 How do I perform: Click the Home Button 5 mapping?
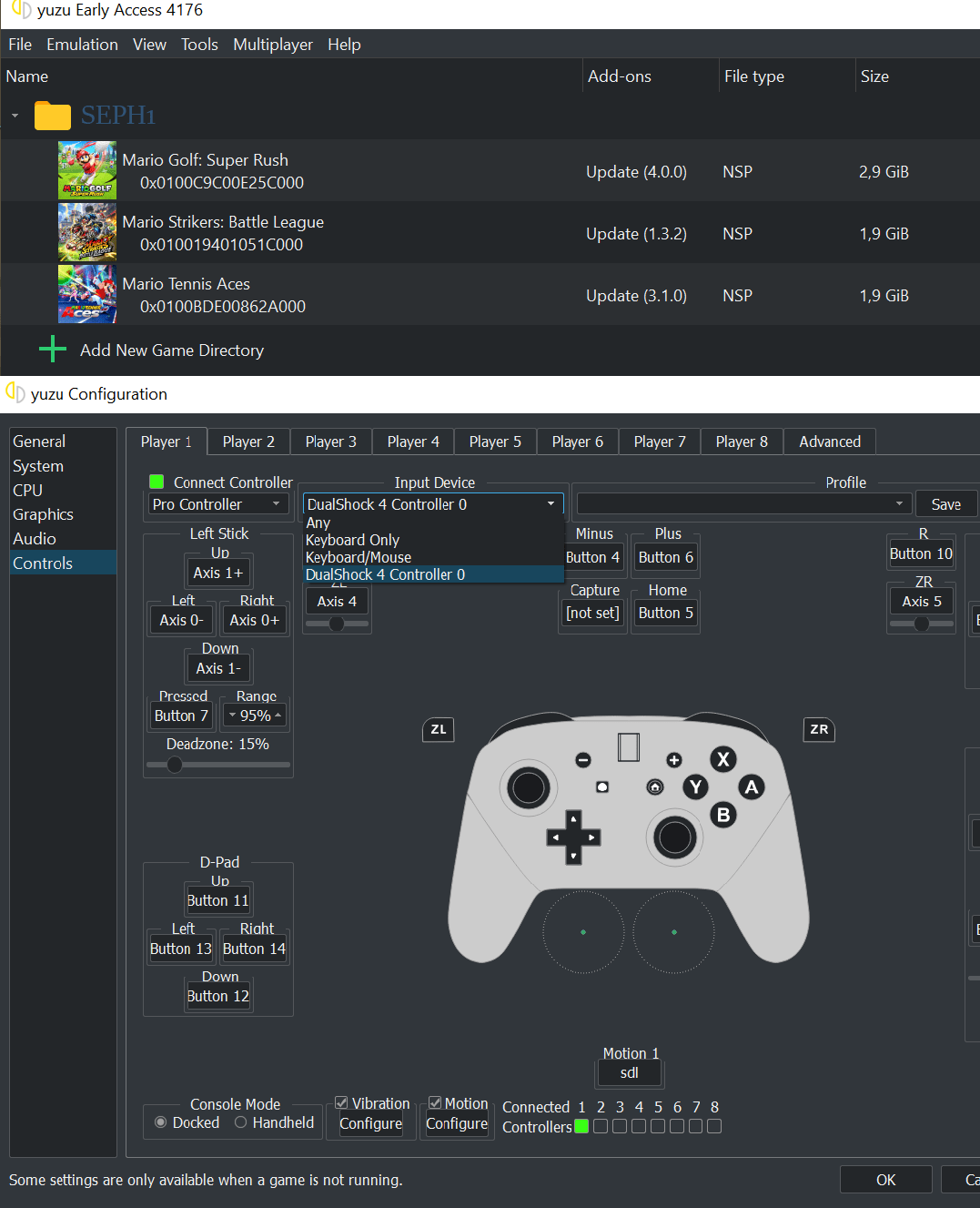point(666,613)
